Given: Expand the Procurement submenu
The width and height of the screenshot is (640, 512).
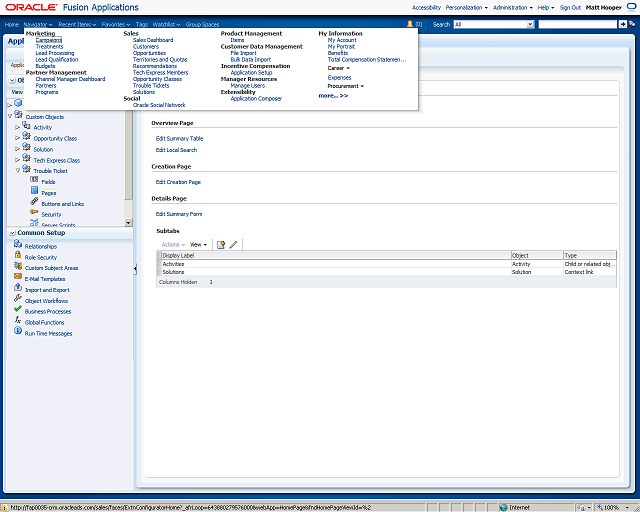Looking at the screenshot, I should [346, 86].
